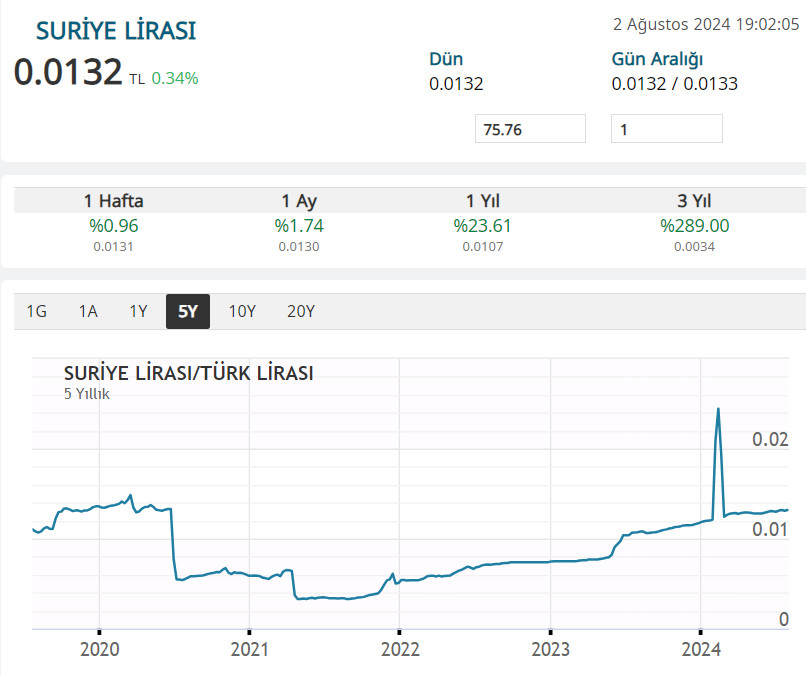
Task: Click the chart title SURİYE LİRASI/TÜRK LİRASI
Action: coord(189,373)
